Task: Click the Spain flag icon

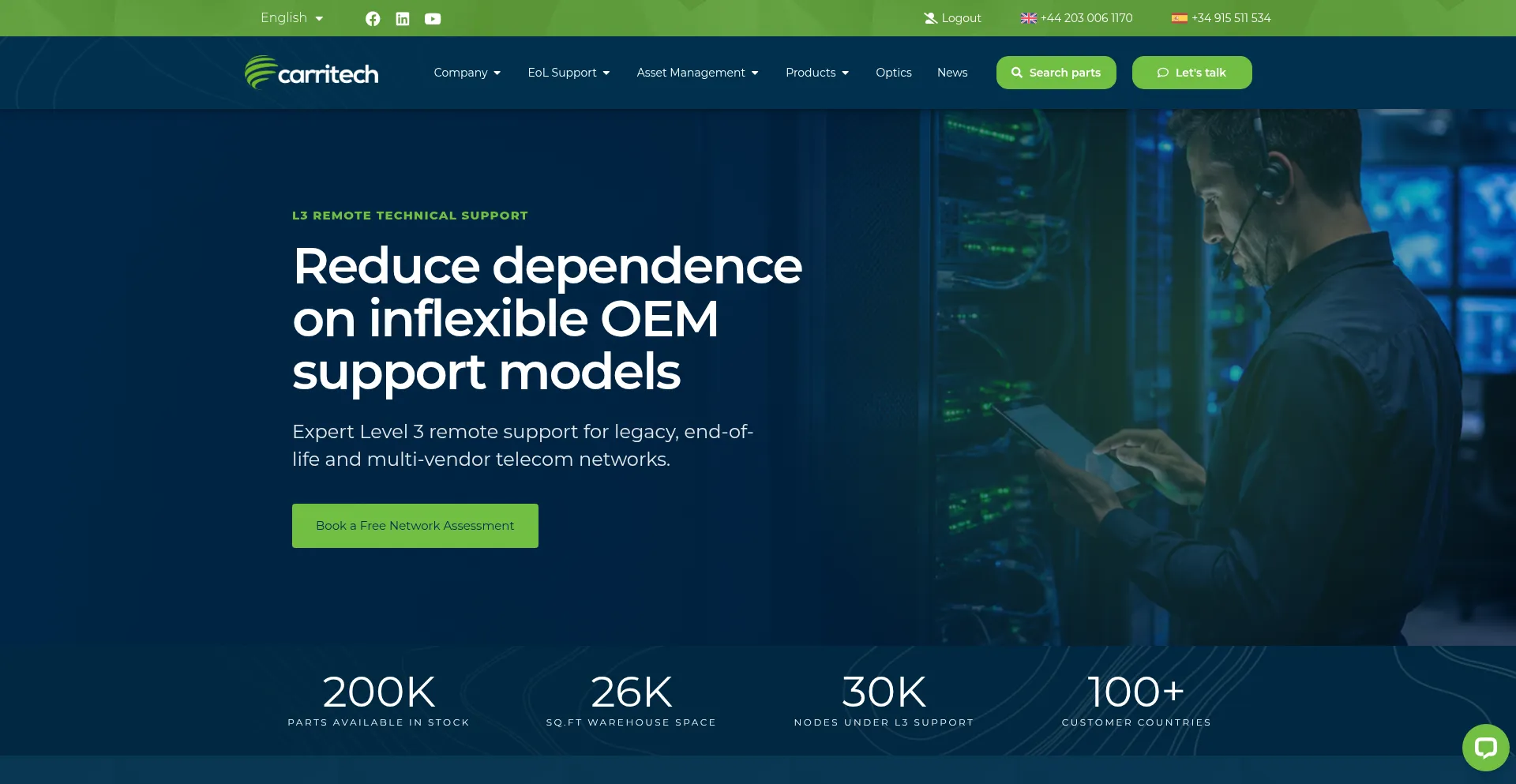Action: [x=1180, y=18]
